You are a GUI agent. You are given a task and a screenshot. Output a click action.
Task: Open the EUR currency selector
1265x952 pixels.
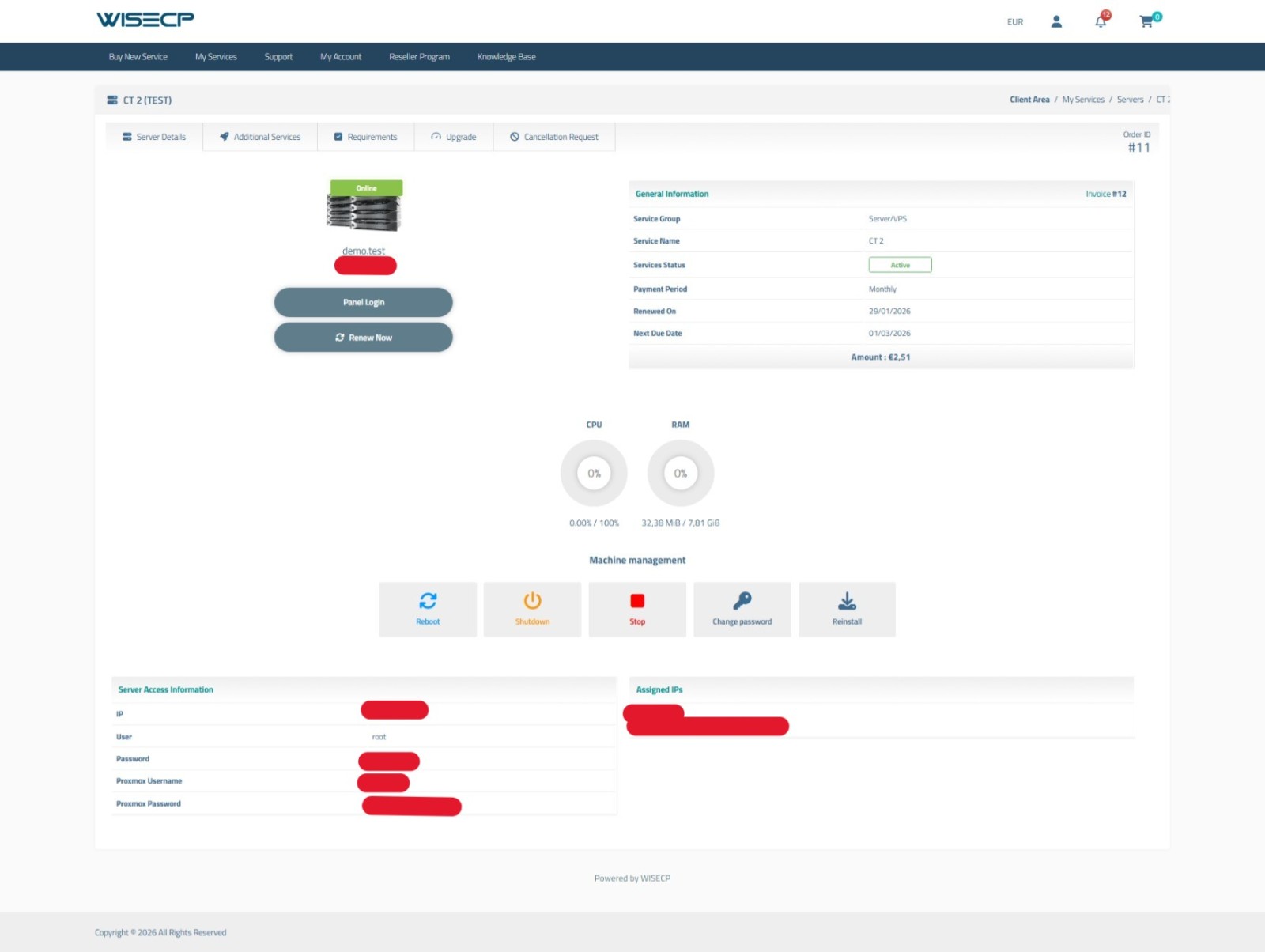tap(1015, 22)
